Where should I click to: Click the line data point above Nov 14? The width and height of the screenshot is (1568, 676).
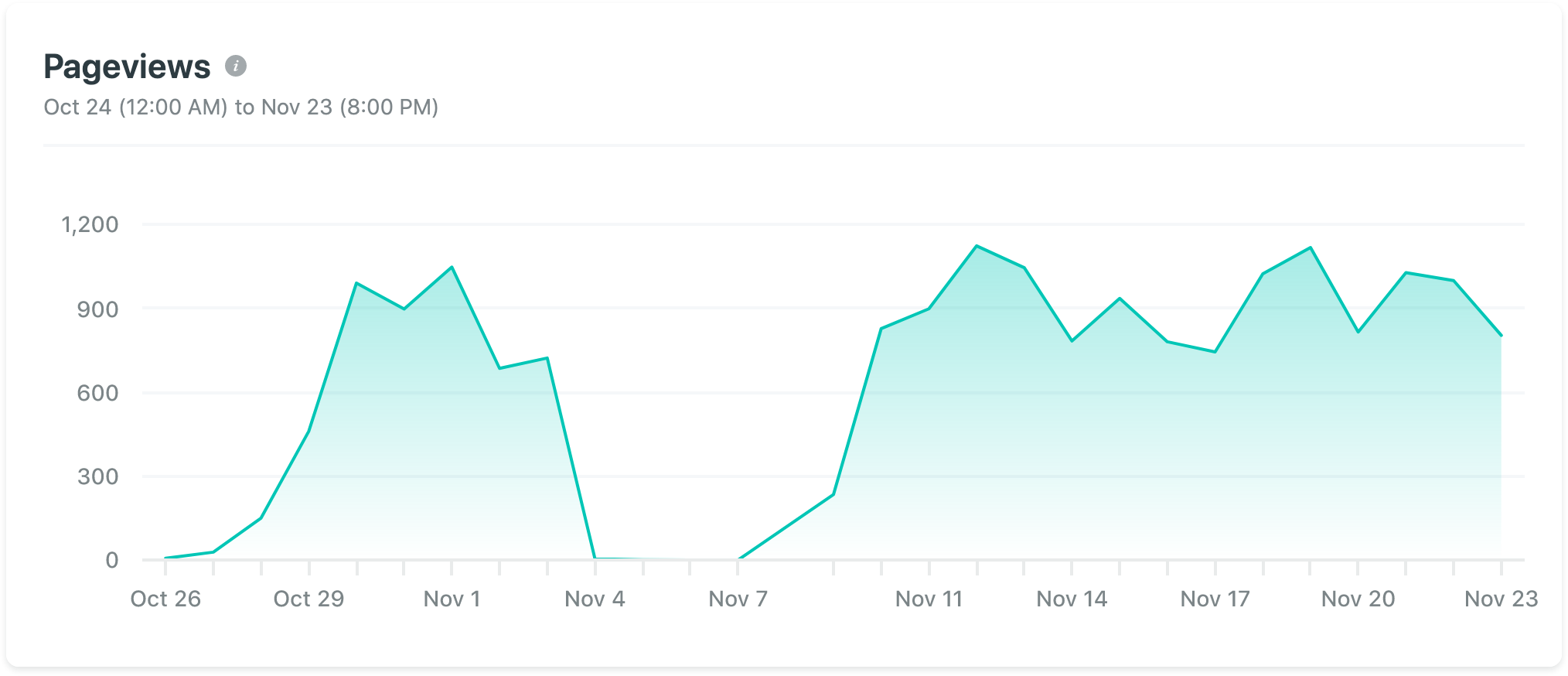coord(1072,340)
